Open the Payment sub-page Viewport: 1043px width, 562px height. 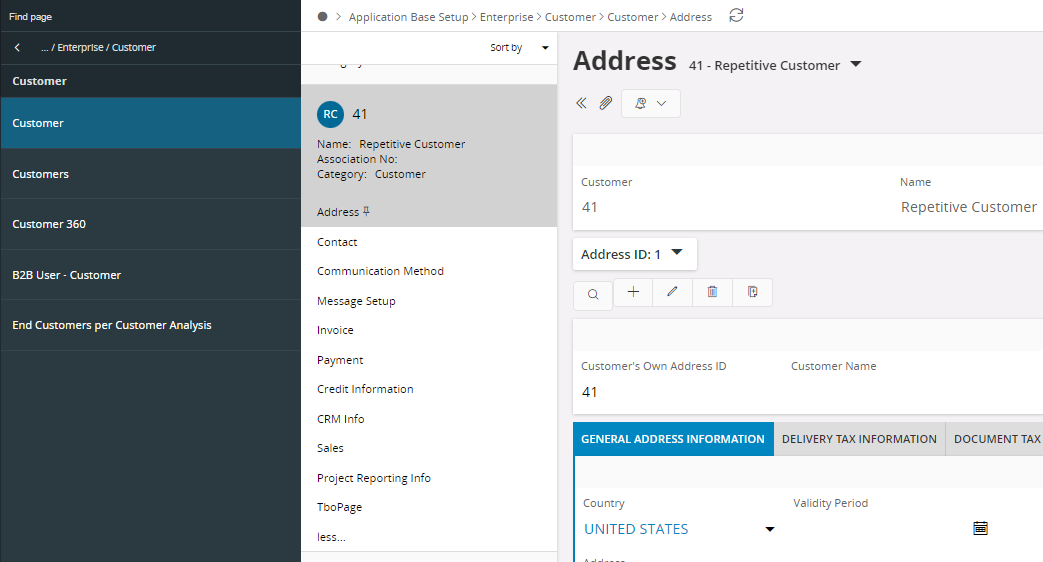[x=340, y=360]
